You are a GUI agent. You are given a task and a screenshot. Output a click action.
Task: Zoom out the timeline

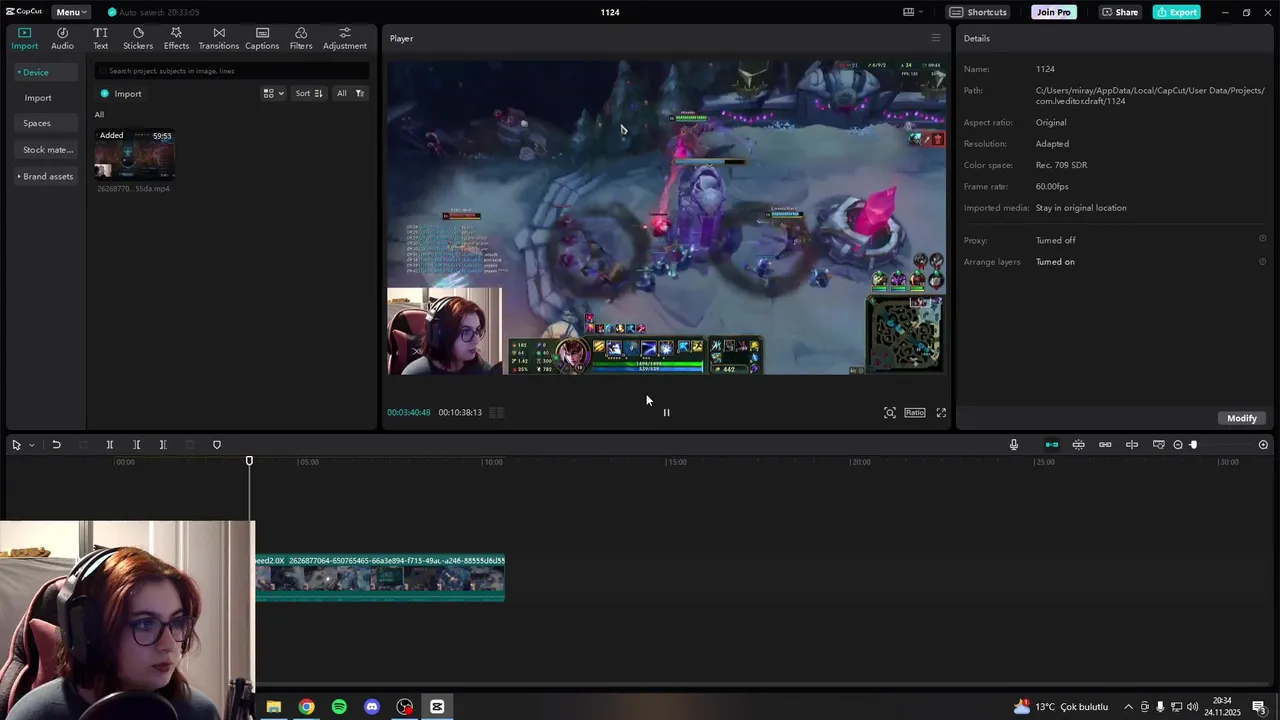(x=1178, y=445)
